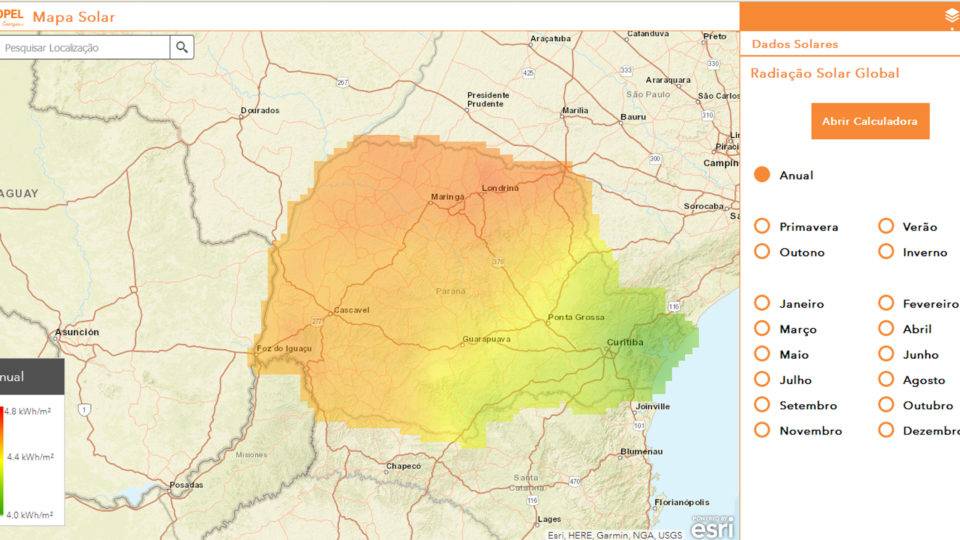Select the Verão radio option
This screenshot has width=960, height=540.
pyautogui.click(x=886, y=227)
